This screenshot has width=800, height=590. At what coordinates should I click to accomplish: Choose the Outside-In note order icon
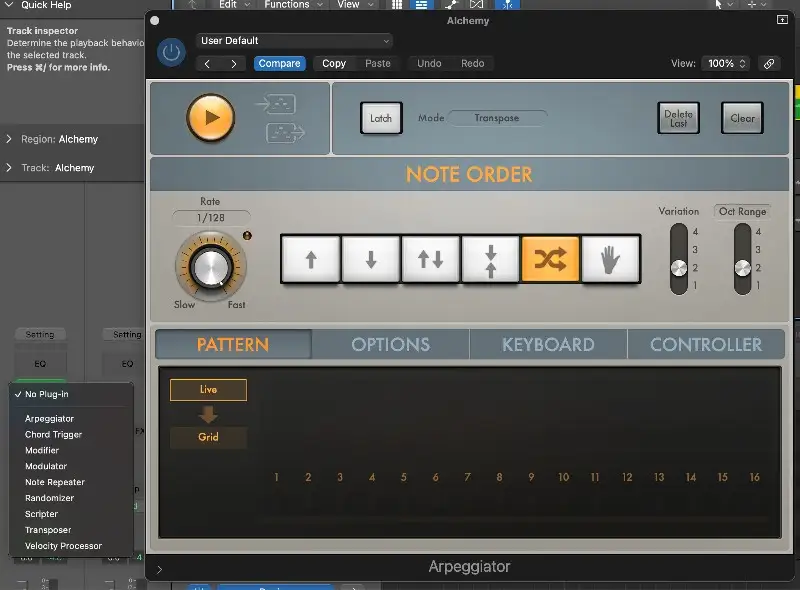(491, 260)
